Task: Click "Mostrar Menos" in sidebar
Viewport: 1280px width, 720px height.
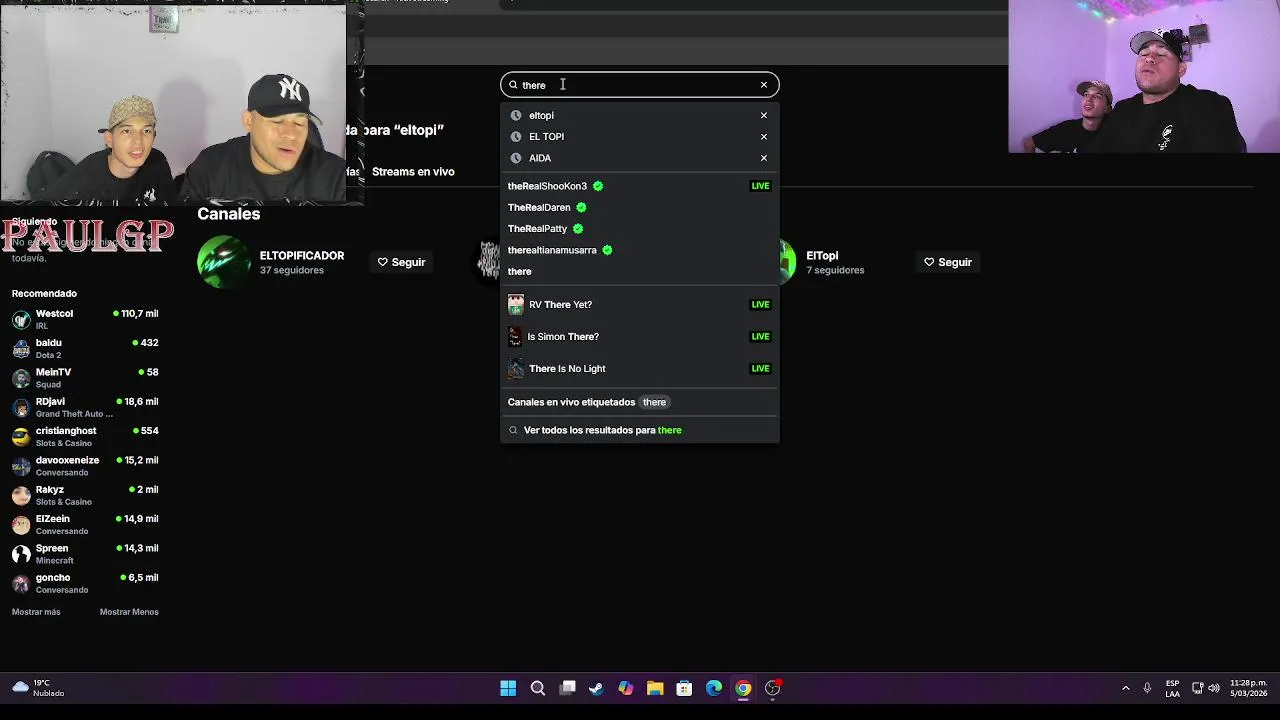Action: pyautogui.click(x=129, y=612)
